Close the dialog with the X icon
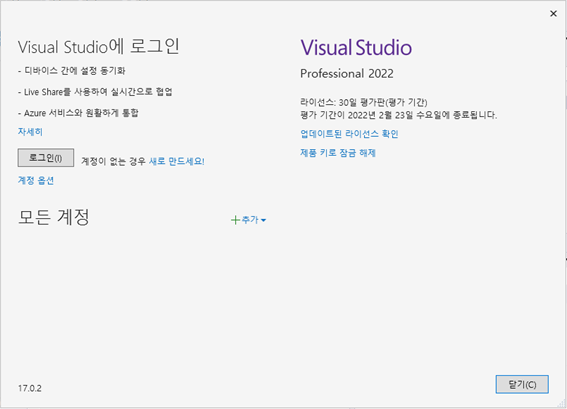The height and width of the screenshot is (409, 567). point(553,14)
